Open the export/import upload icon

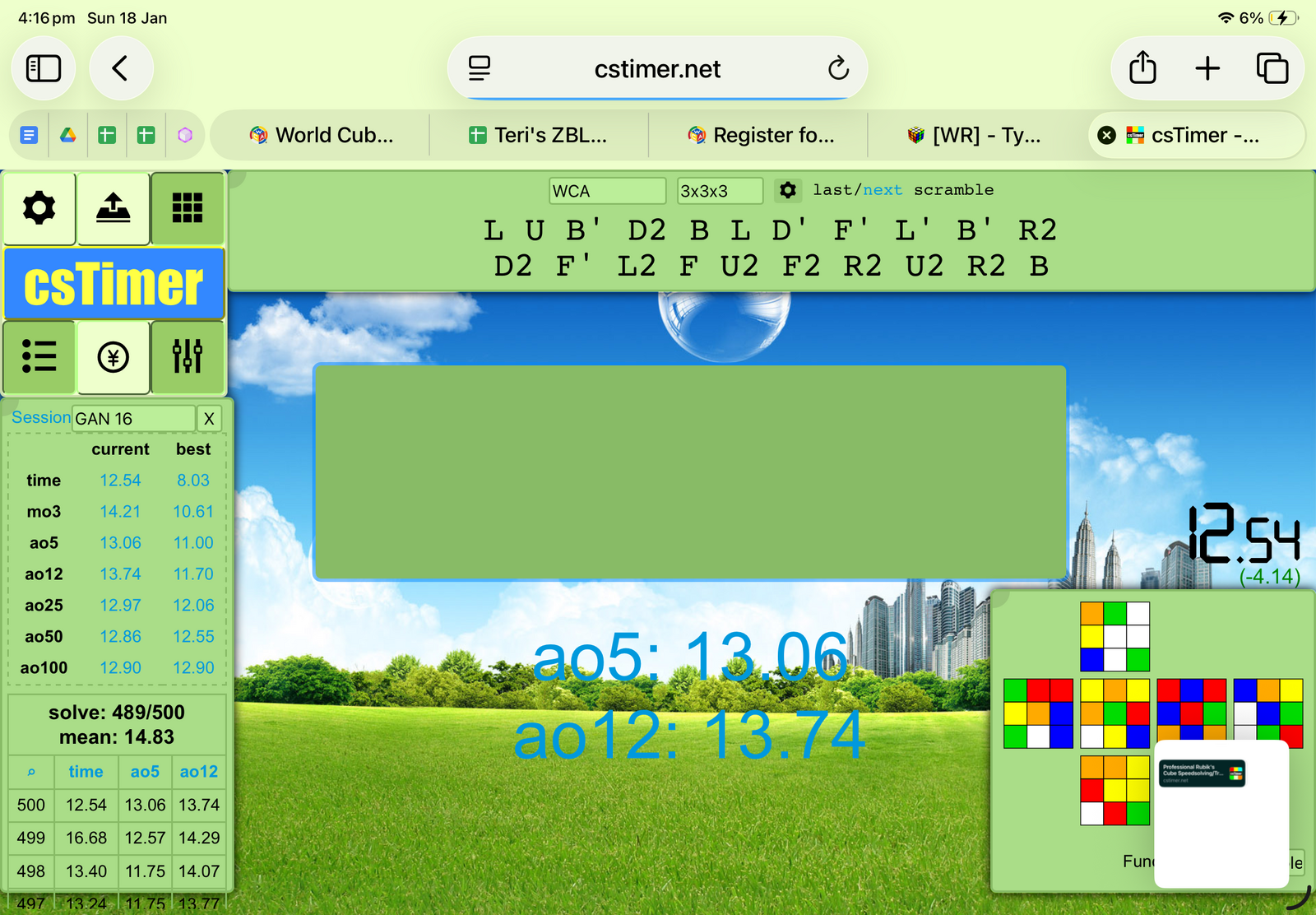(114, 208)
